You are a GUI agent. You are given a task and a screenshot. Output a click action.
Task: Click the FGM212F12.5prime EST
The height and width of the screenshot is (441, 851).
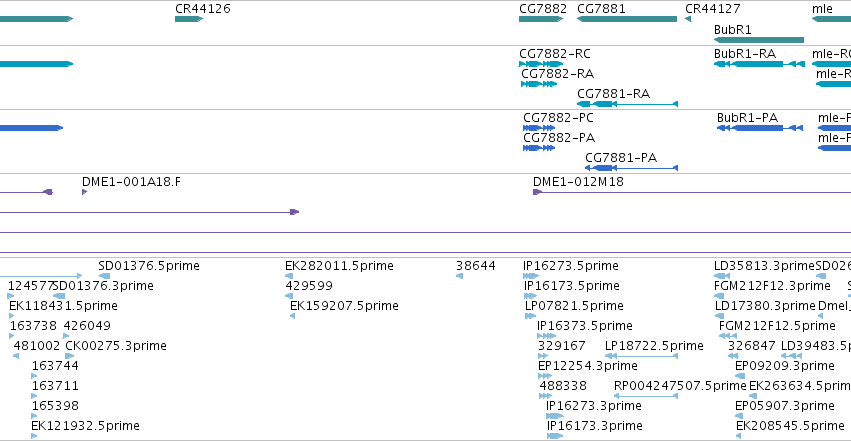click(x=728, y=336)
